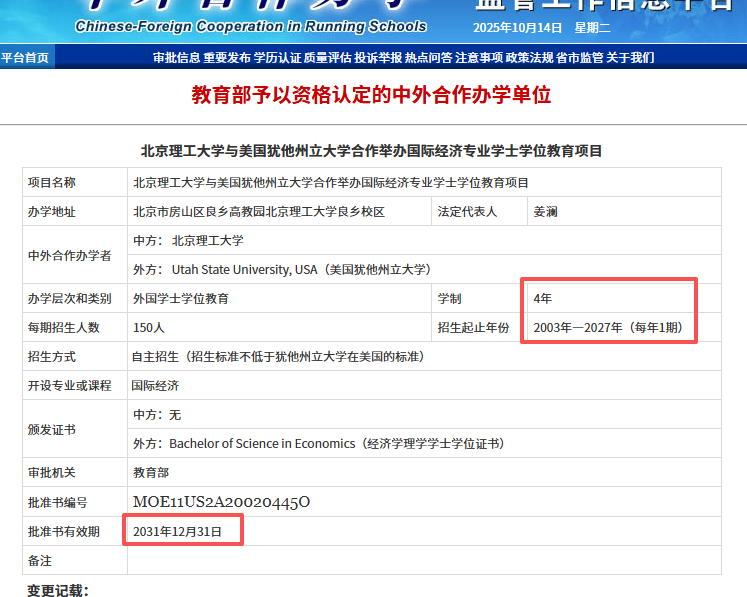This screenshot has width=747, height=597.
Task: Open the 关于我们 navigation link
Action: click(x=630, y=58)
